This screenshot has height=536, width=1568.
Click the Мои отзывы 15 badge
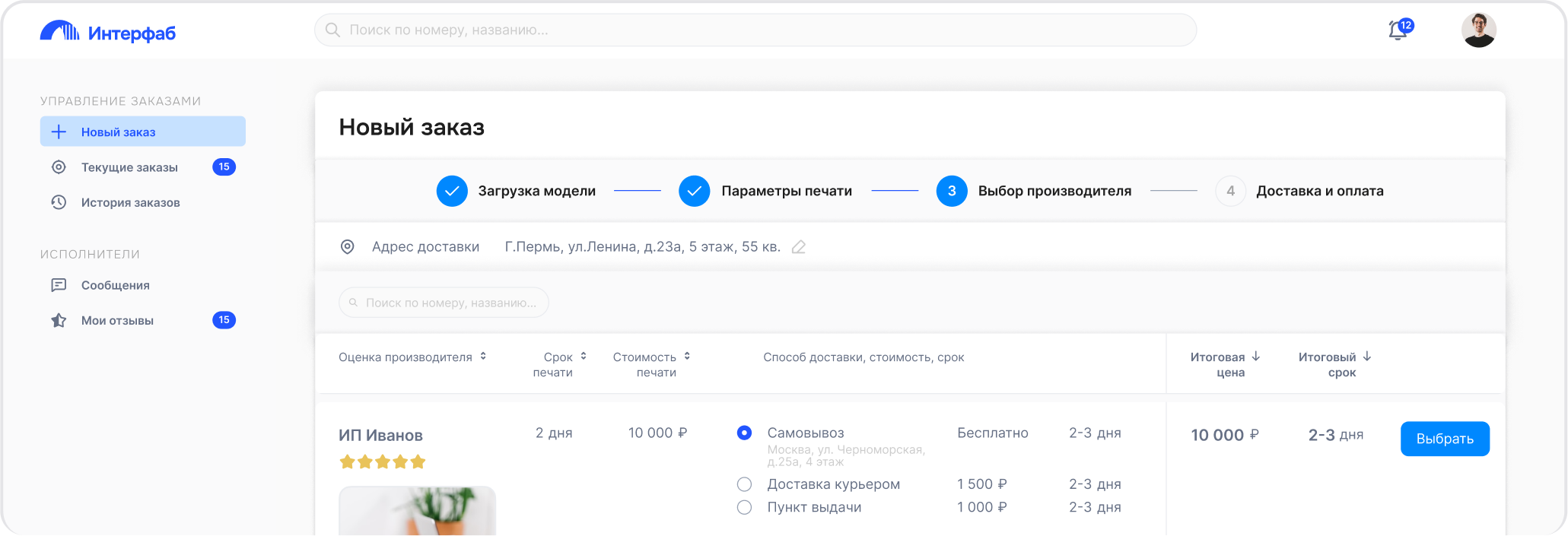click(x=224, y=320)
